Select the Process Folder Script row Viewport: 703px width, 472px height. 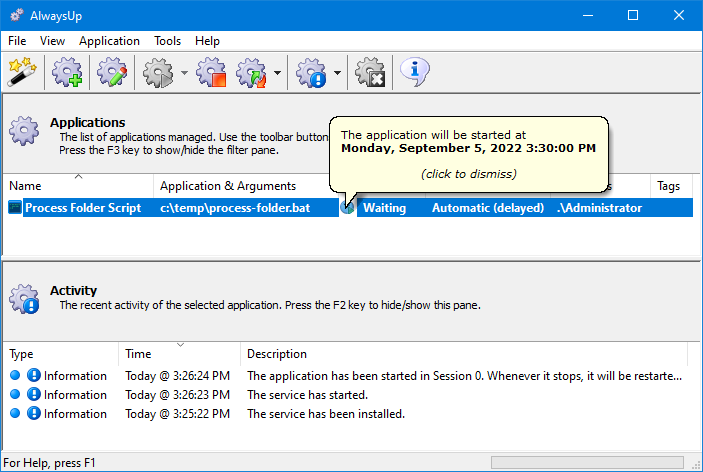tap(348, 208)
